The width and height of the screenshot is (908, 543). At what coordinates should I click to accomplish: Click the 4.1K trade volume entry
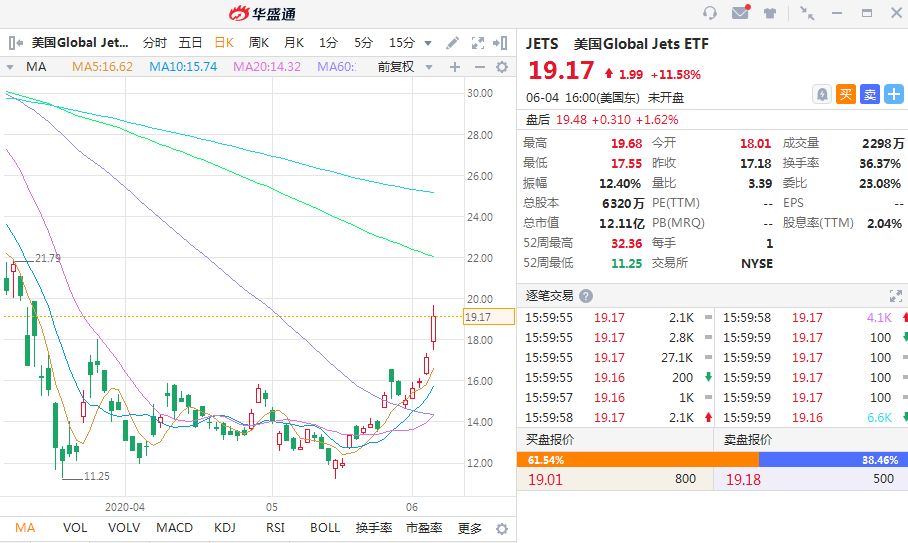pyautogui.click(x=879, y=318)
